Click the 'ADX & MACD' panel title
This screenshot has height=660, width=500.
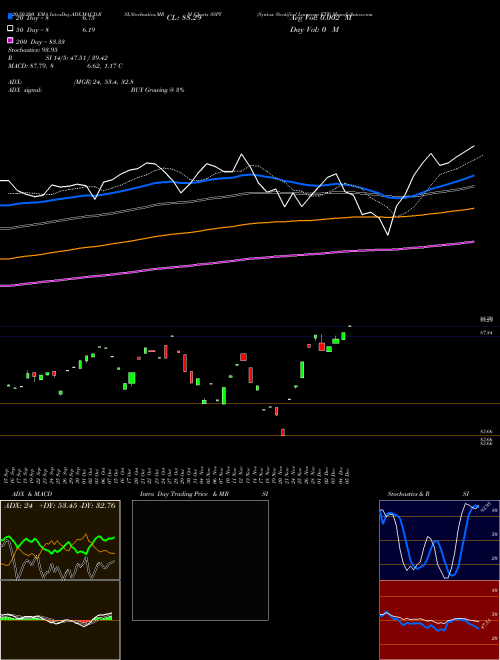[x=32, y=494]
